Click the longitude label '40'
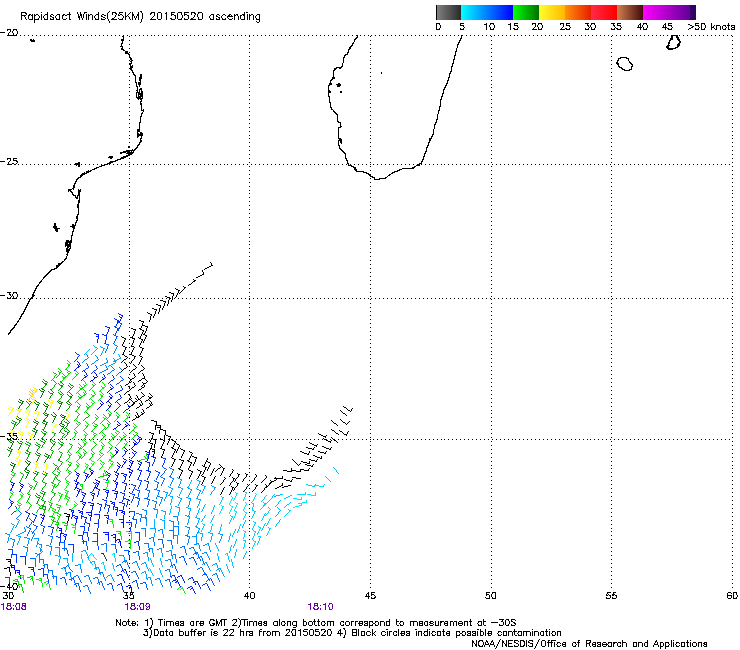This screenshot has height=650, width=740. 250,596
